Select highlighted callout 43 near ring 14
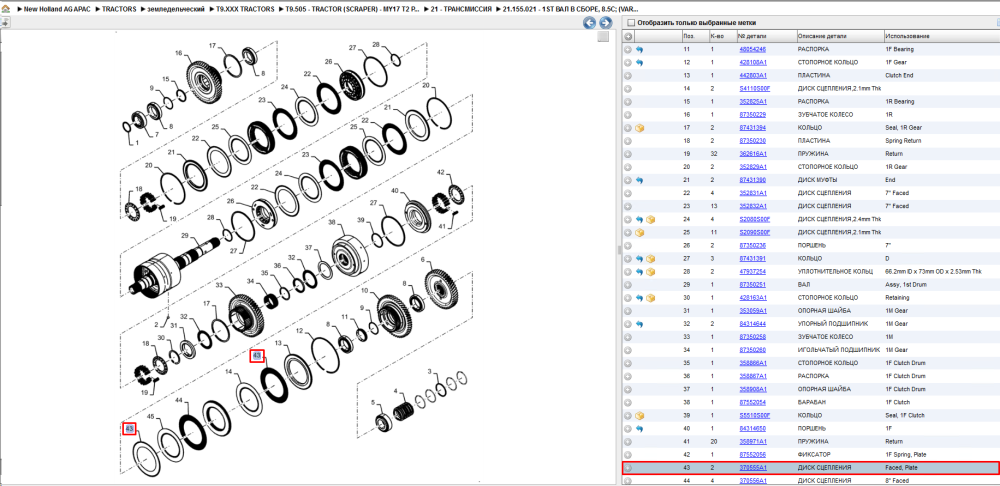The width and height of the screenshot is (1000, 486). pos(257,356)
